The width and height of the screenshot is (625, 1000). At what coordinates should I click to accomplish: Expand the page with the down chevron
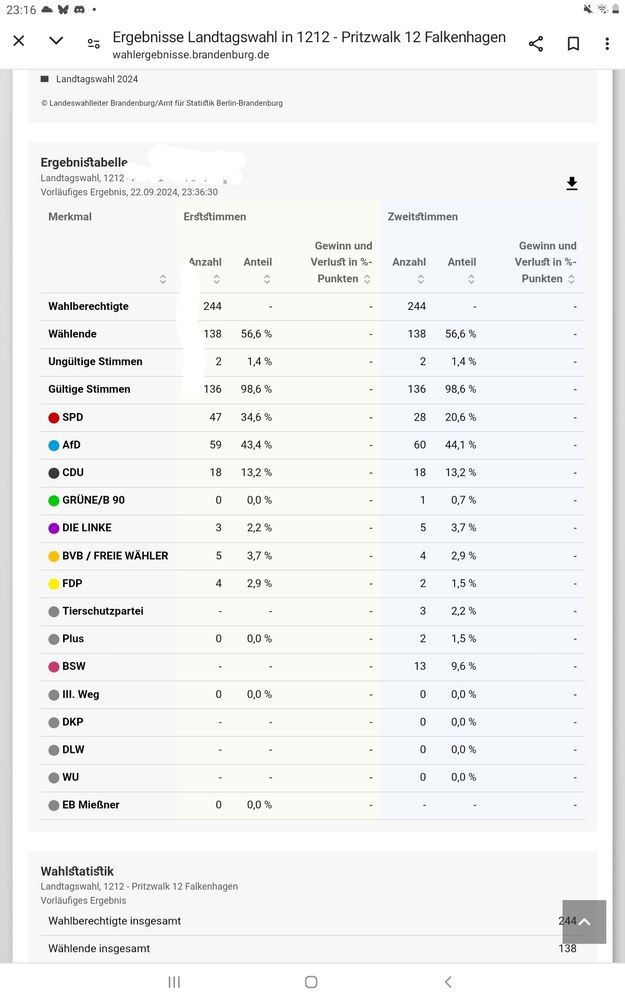pos(56,40)
